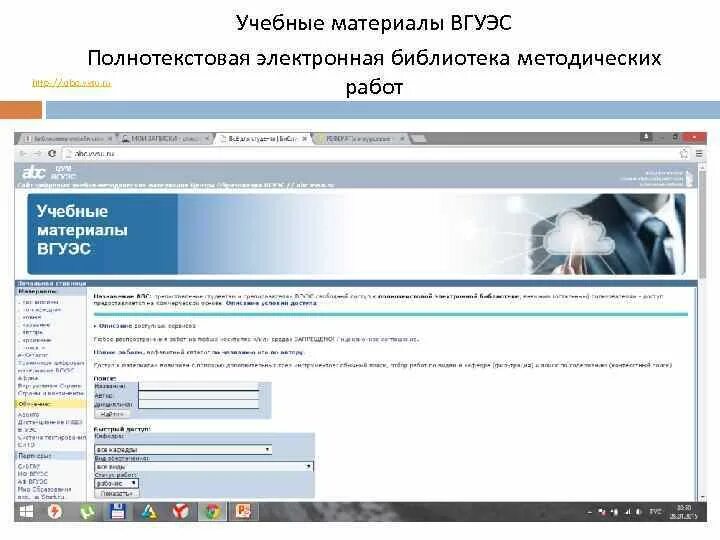The image size is (720, 540).
Task: Switch to Chrome in the taskbar
Action: [x=212, y=512]
